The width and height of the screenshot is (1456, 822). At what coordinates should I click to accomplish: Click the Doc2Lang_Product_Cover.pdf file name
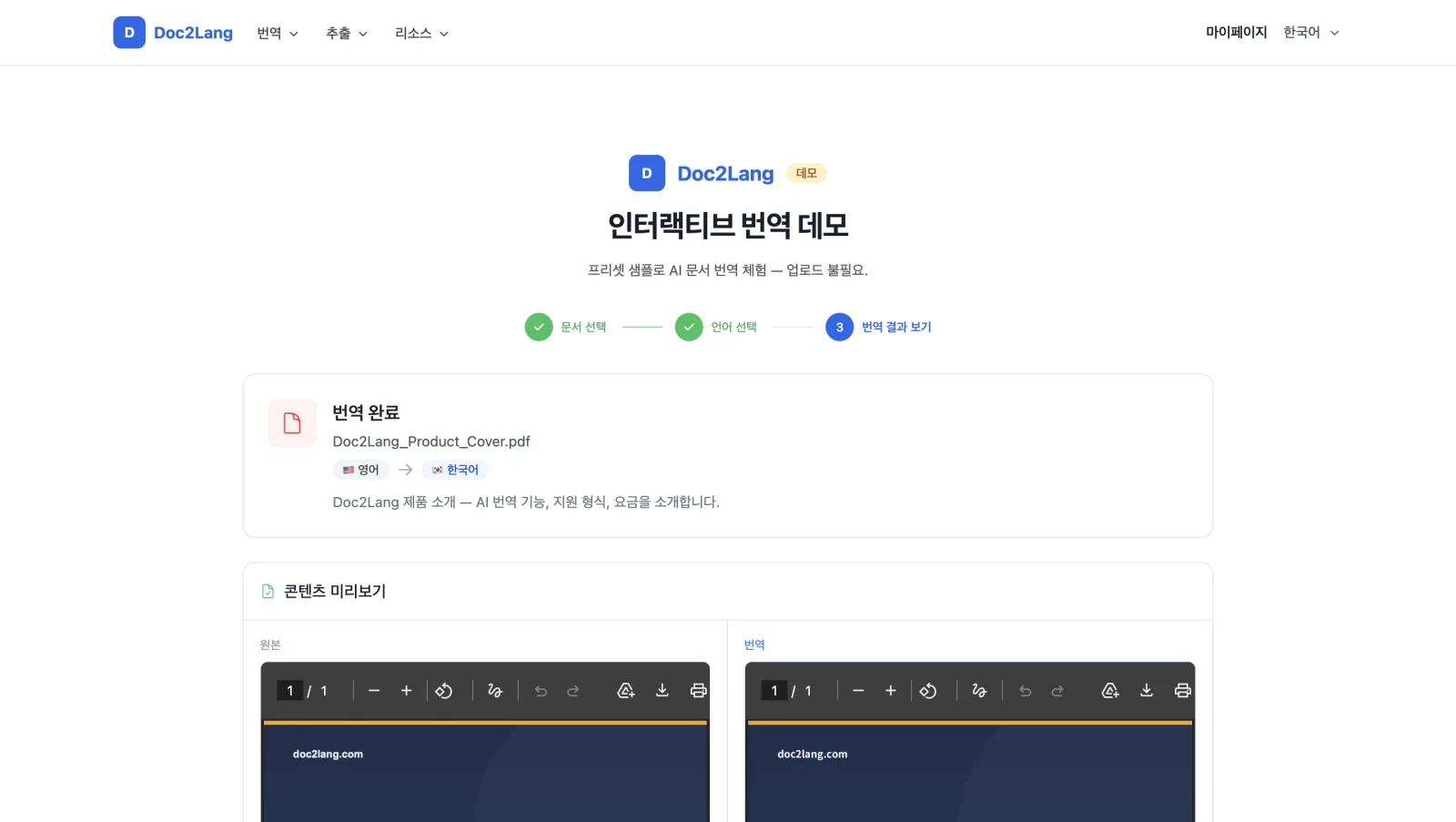pos(431,441)
